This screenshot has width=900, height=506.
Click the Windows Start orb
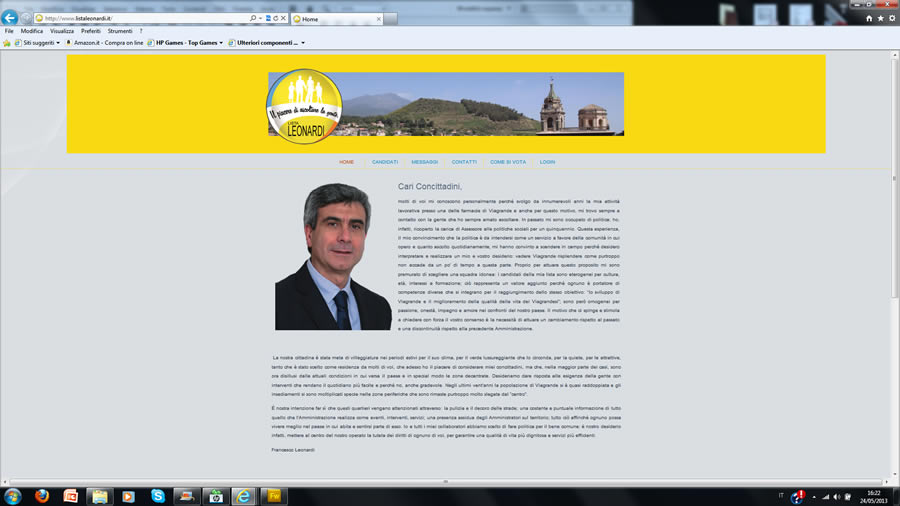(x=13, y=496)
